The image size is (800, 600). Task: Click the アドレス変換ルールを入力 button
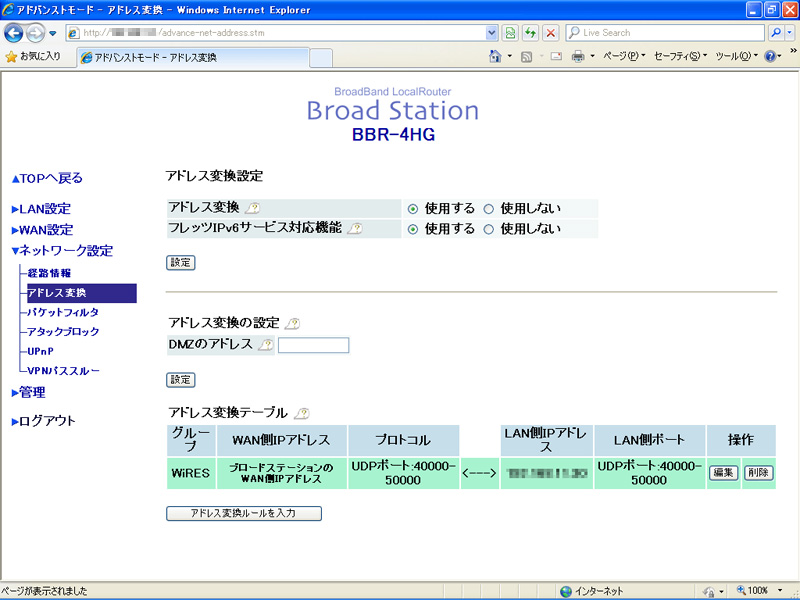(244, 513)
